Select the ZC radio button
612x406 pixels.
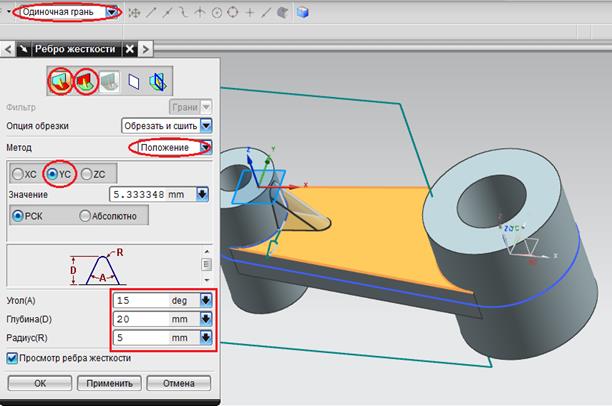click(86, 174)
